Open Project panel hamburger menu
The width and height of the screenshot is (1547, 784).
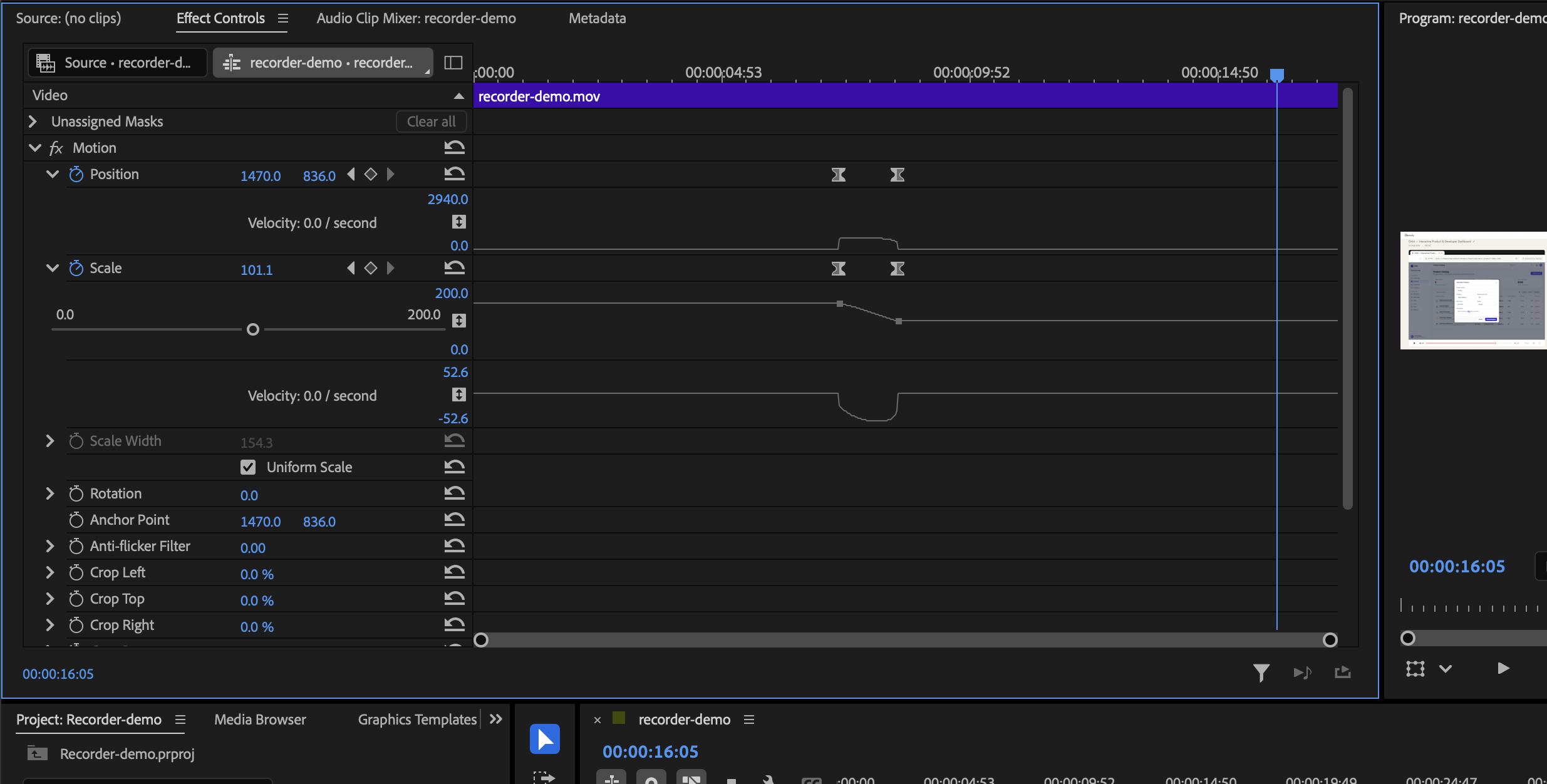pos(180,720)
